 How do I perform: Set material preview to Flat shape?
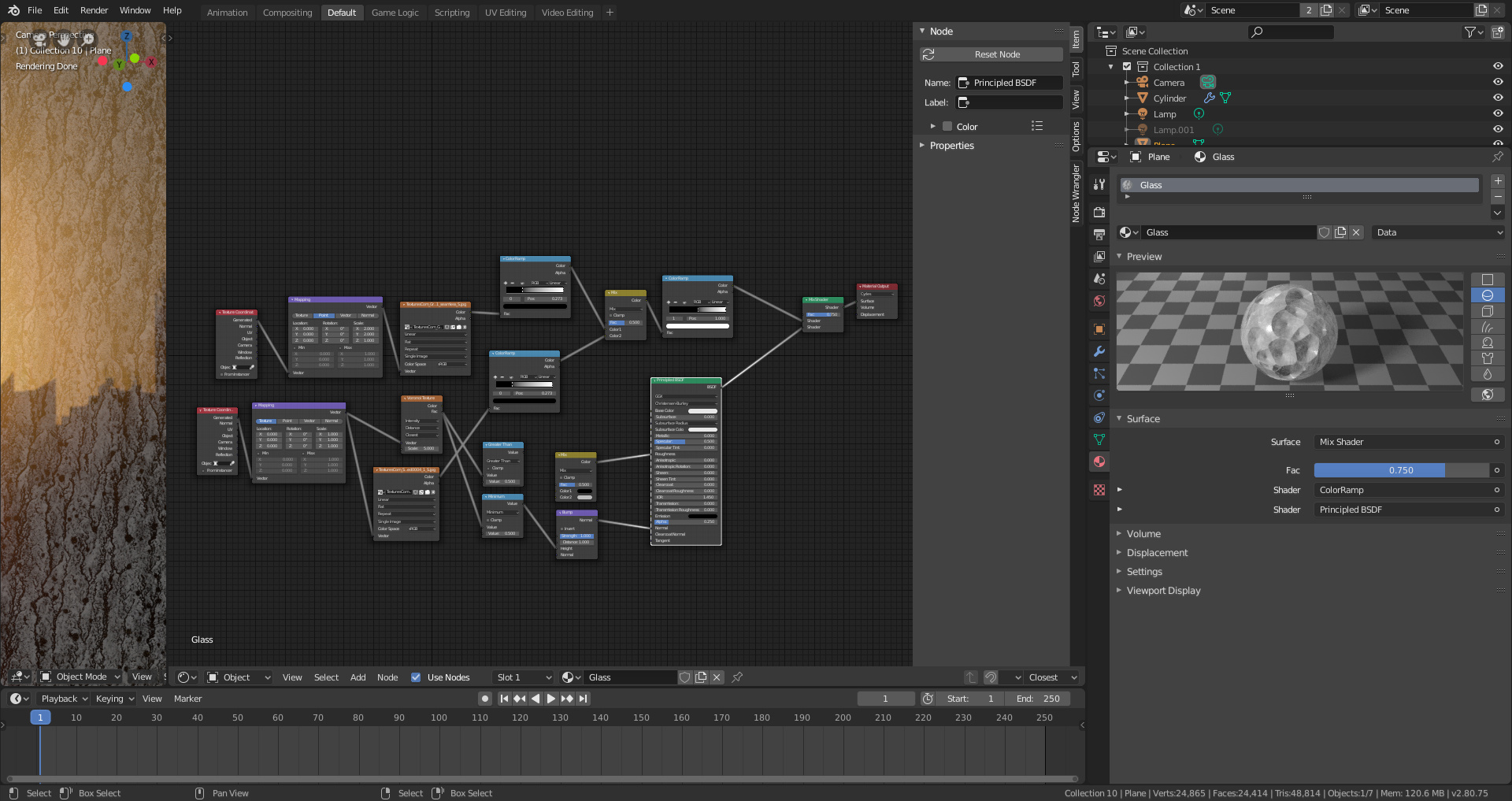[1488, 280]
